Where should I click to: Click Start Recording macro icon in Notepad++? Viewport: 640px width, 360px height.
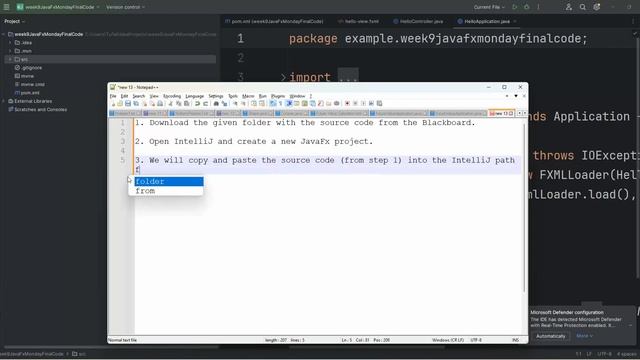(347, 104)
